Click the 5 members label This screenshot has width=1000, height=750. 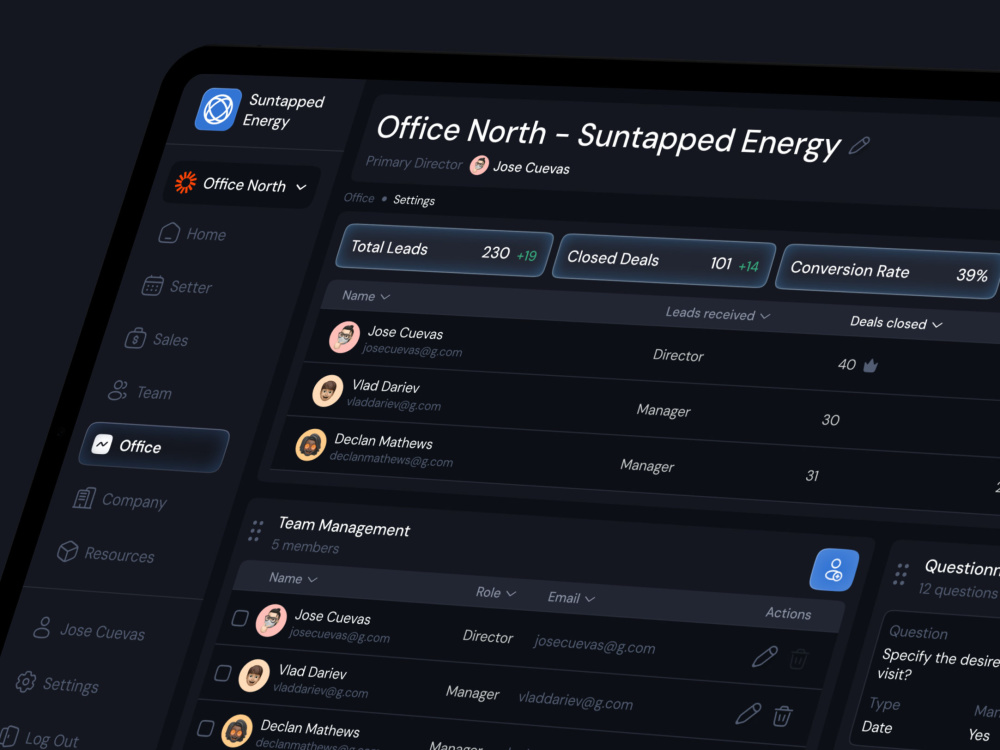305,546
